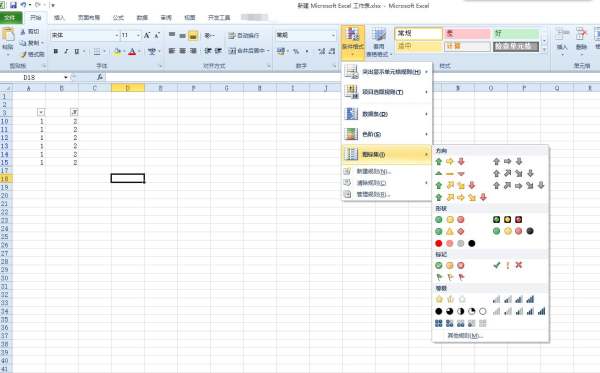The height and width of the screenshot is (373, 600).
Task: Switch to the Formulas tab
Action: coord(118,18)
